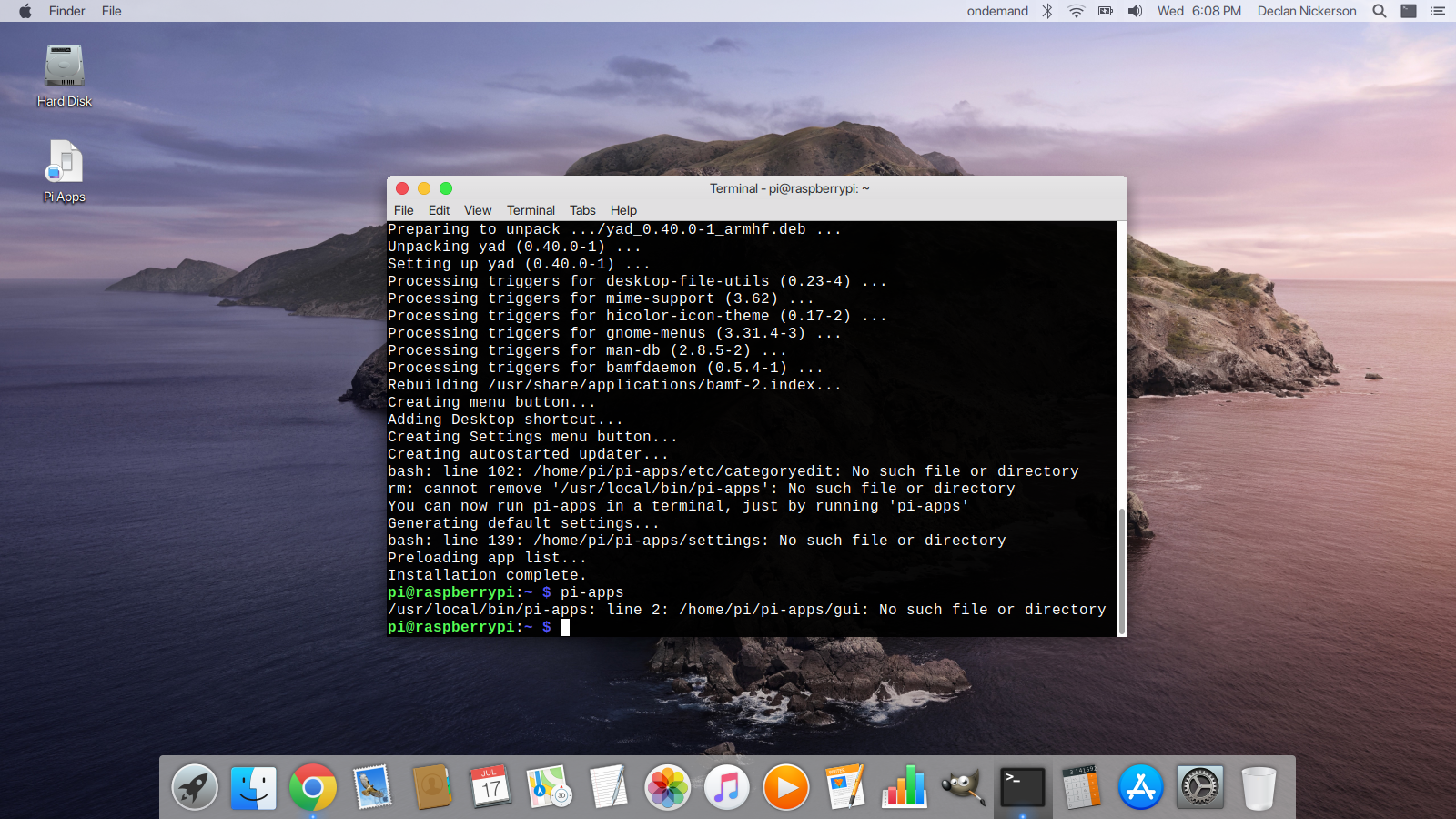The image size is (1456, 819).
Task: Open the Maps app from the Dock
Action: click(x=550, y=787)
